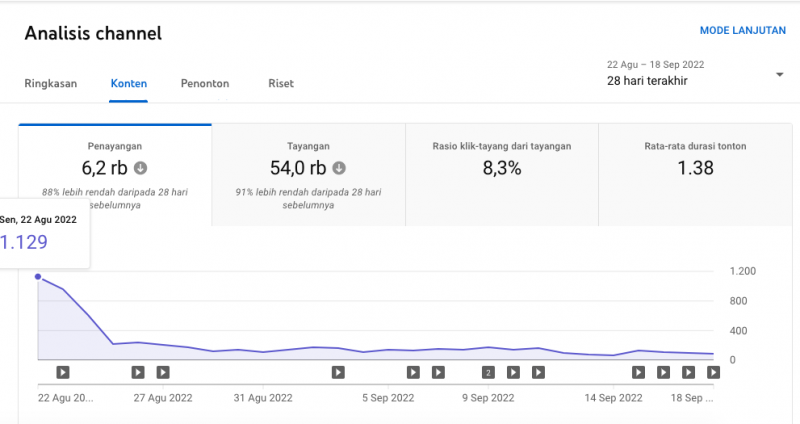800x424 pixels.
Task: Switch to the Ringkasan tab
Action: (50, 84)
